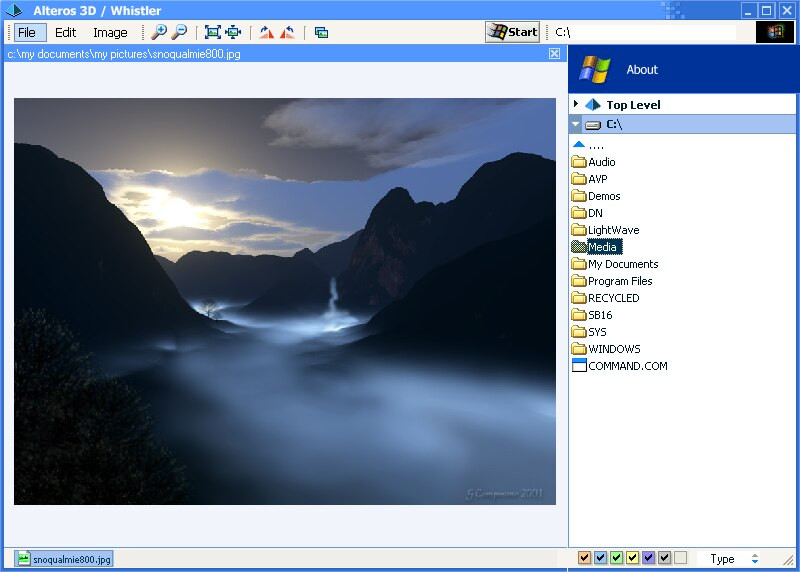Expand the Top Level tree node
The height and width of the screenshot is (572, 800).
(x=576, y=104)
